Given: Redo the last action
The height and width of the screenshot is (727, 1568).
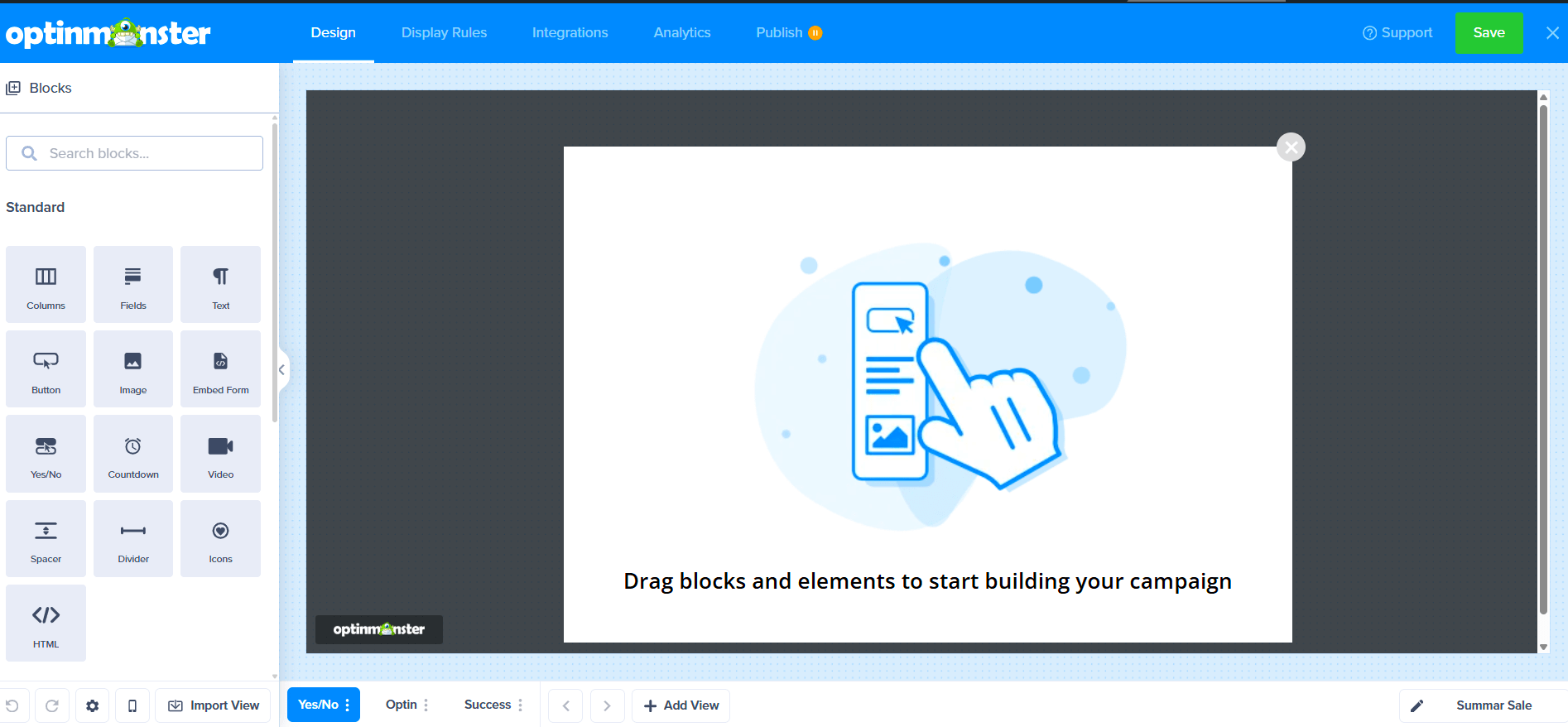Looking at the screenshot, I should tap(51, 705).
